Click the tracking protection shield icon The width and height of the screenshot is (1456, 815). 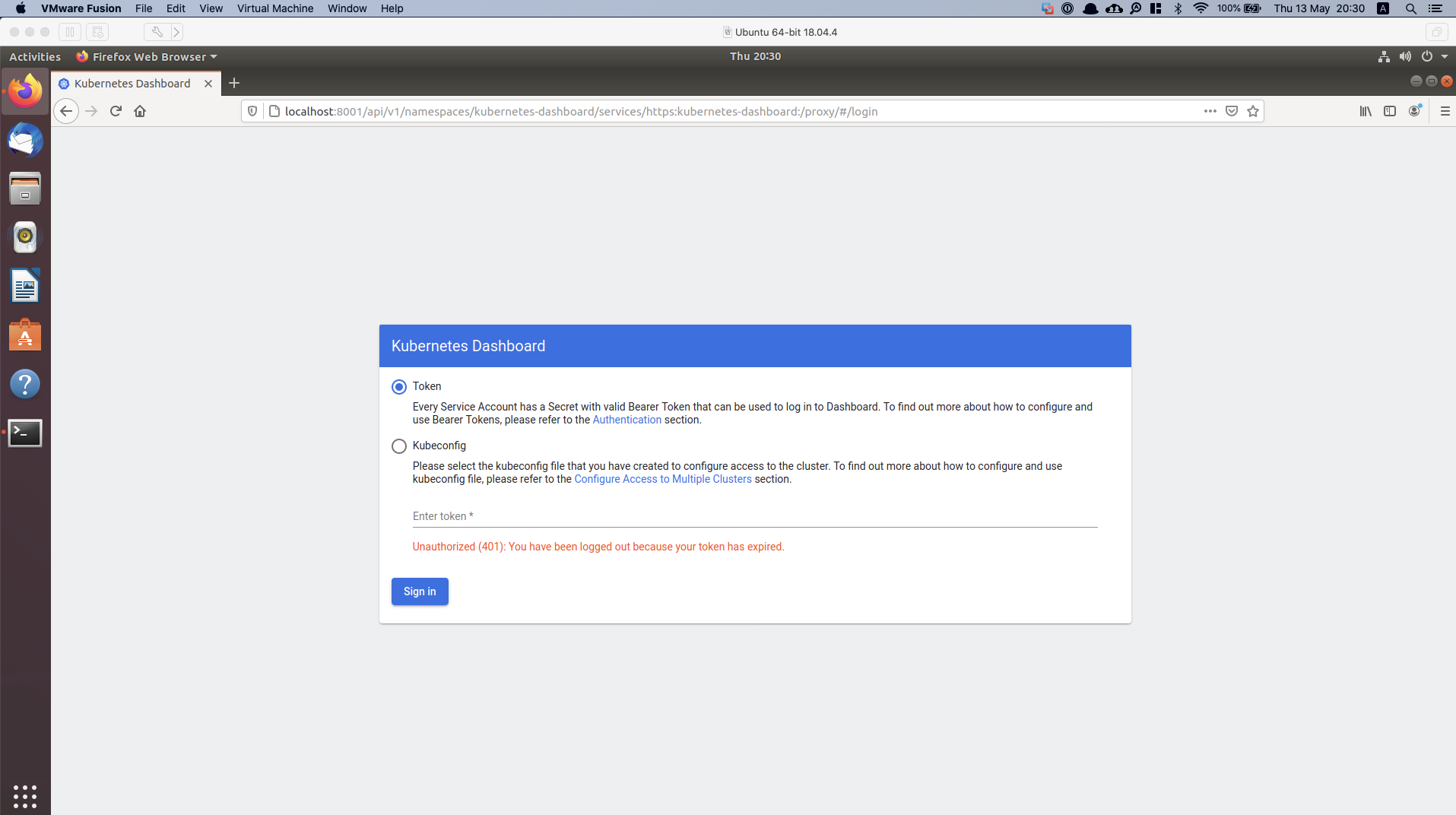[252, 111]
